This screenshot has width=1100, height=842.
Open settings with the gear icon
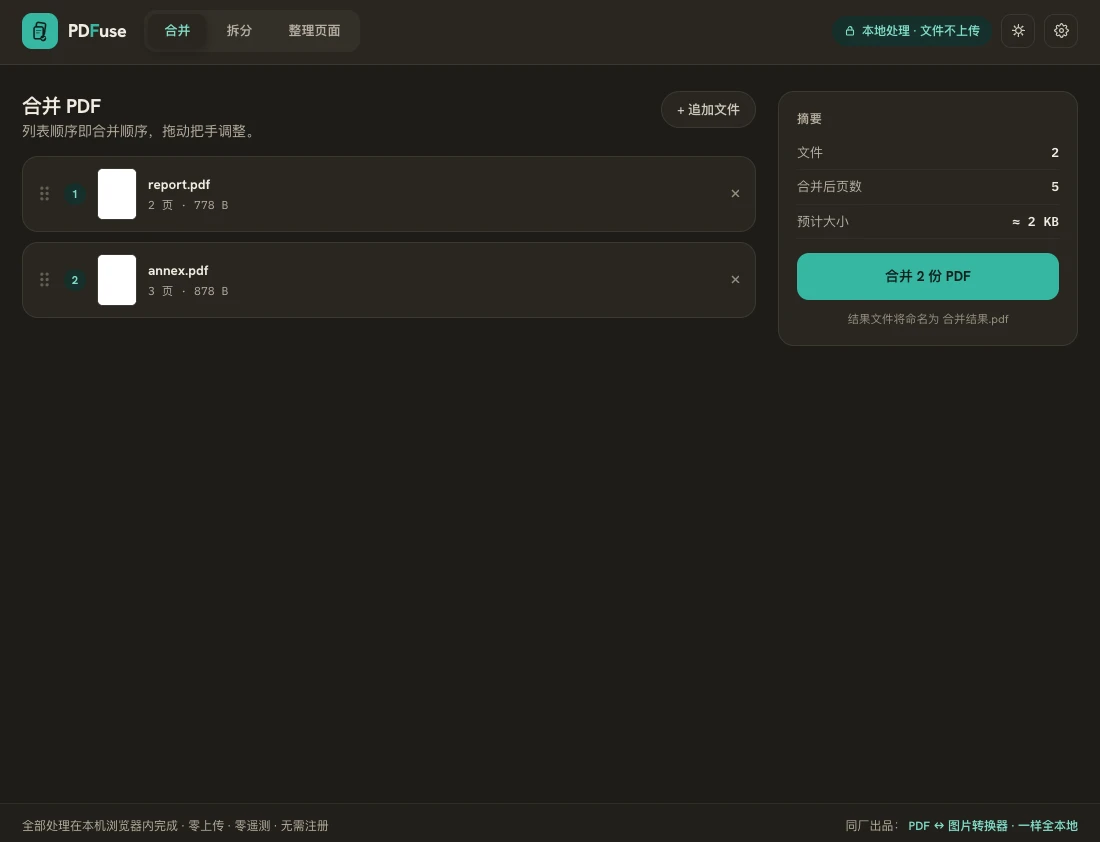click(x=1061, y=31)
